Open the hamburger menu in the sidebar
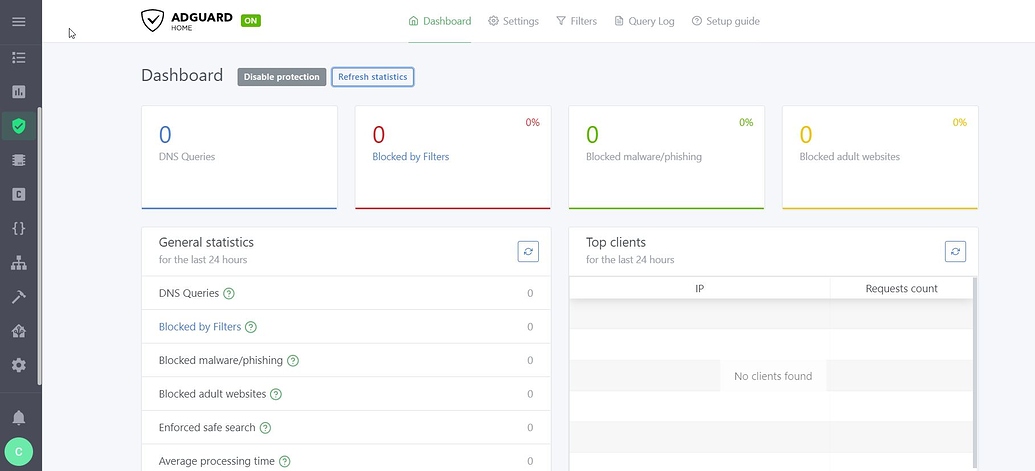Image resolution: width=1035 pixels, height=471 pixels. (x=19, y=22)
